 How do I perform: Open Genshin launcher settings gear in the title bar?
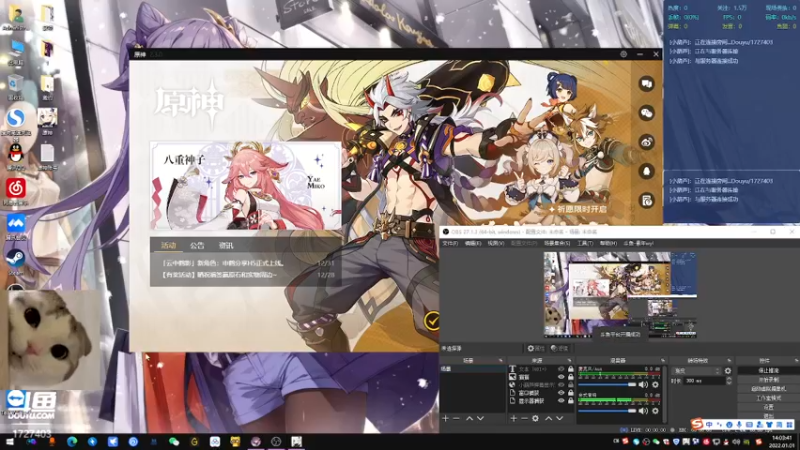click(x=623, y=54)
